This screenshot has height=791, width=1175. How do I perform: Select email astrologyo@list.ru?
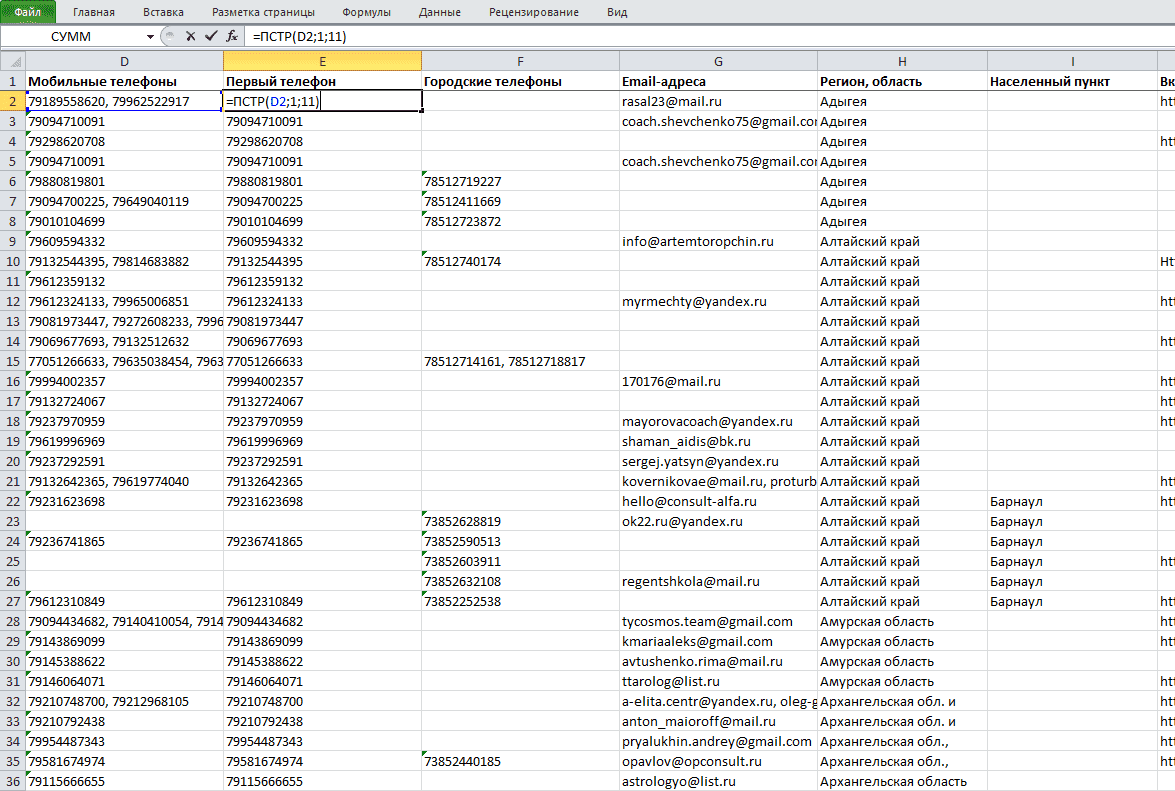coord(718,781)
